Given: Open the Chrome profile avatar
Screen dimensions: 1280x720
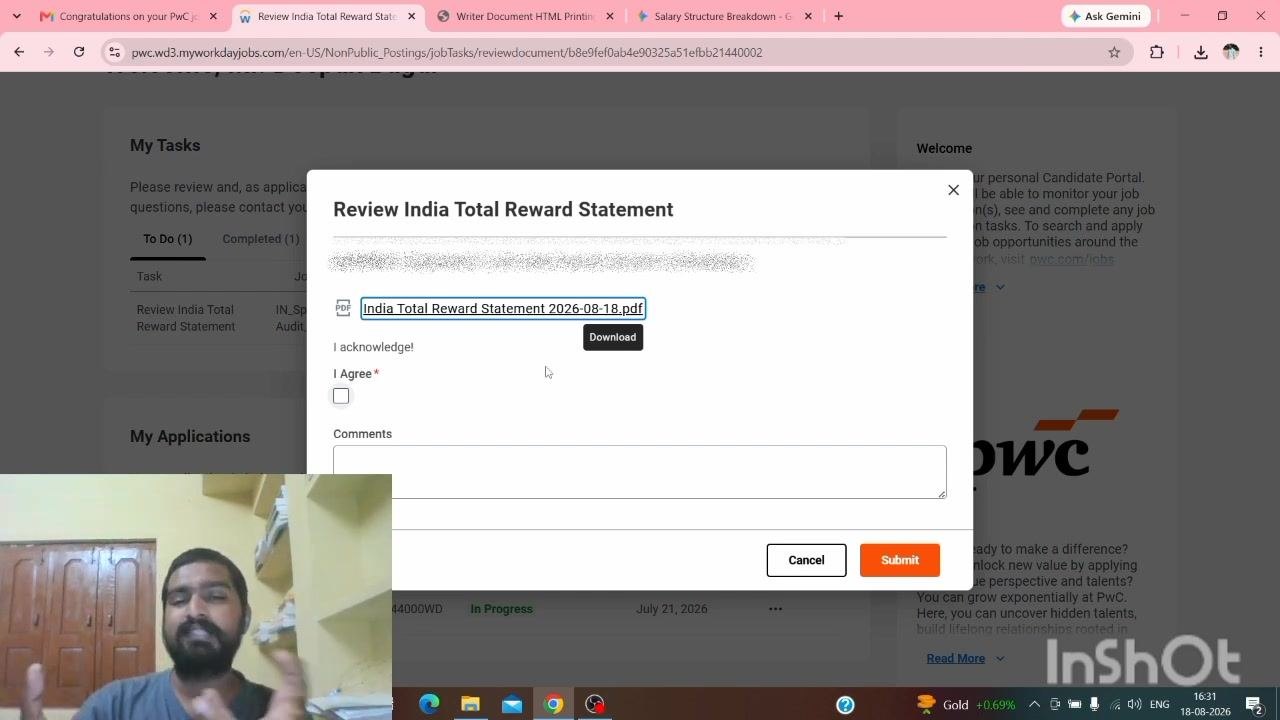Looking at the screenshot, I should click(1231, 52).
